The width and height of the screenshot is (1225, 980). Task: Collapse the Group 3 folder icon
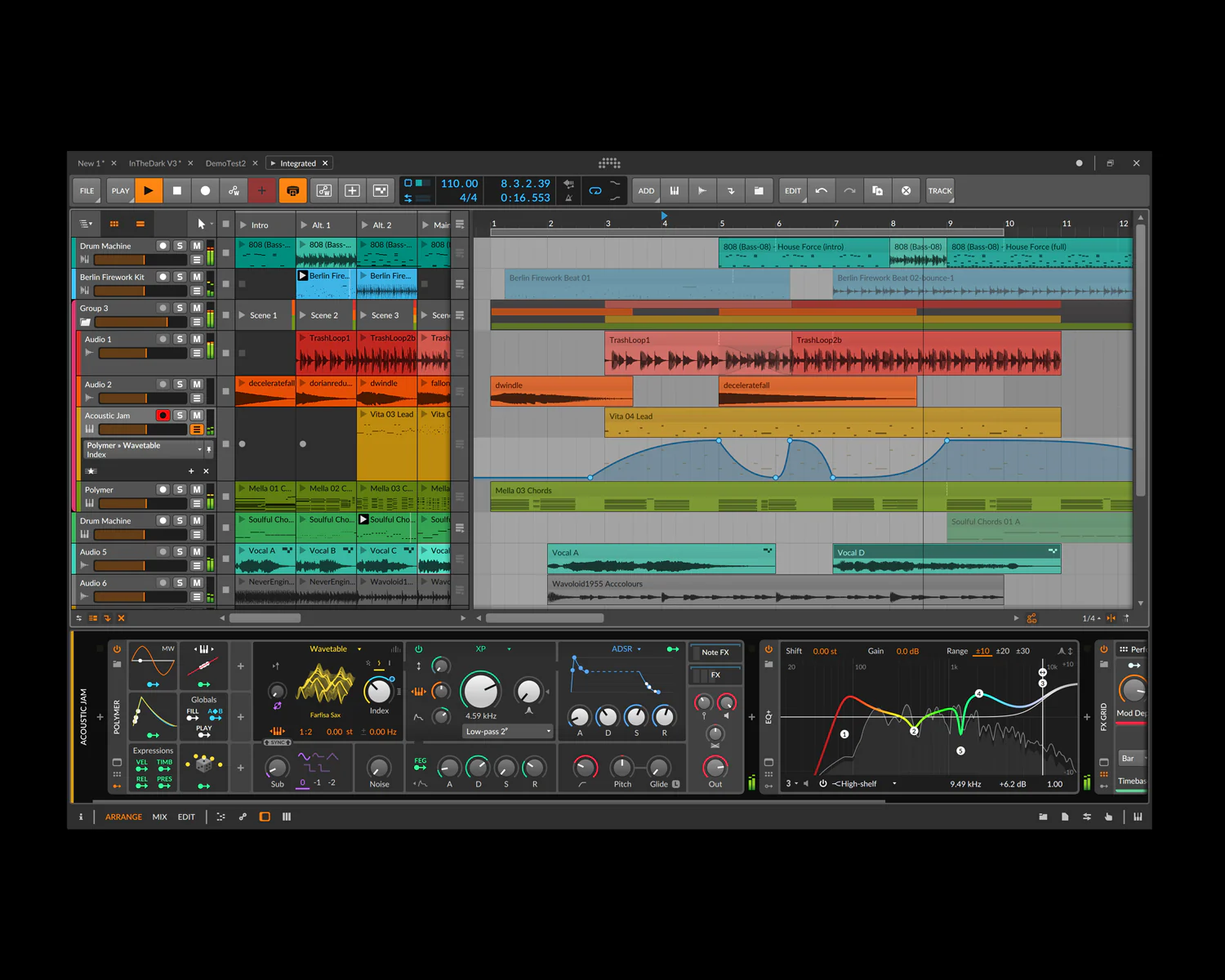click(85, 322)
